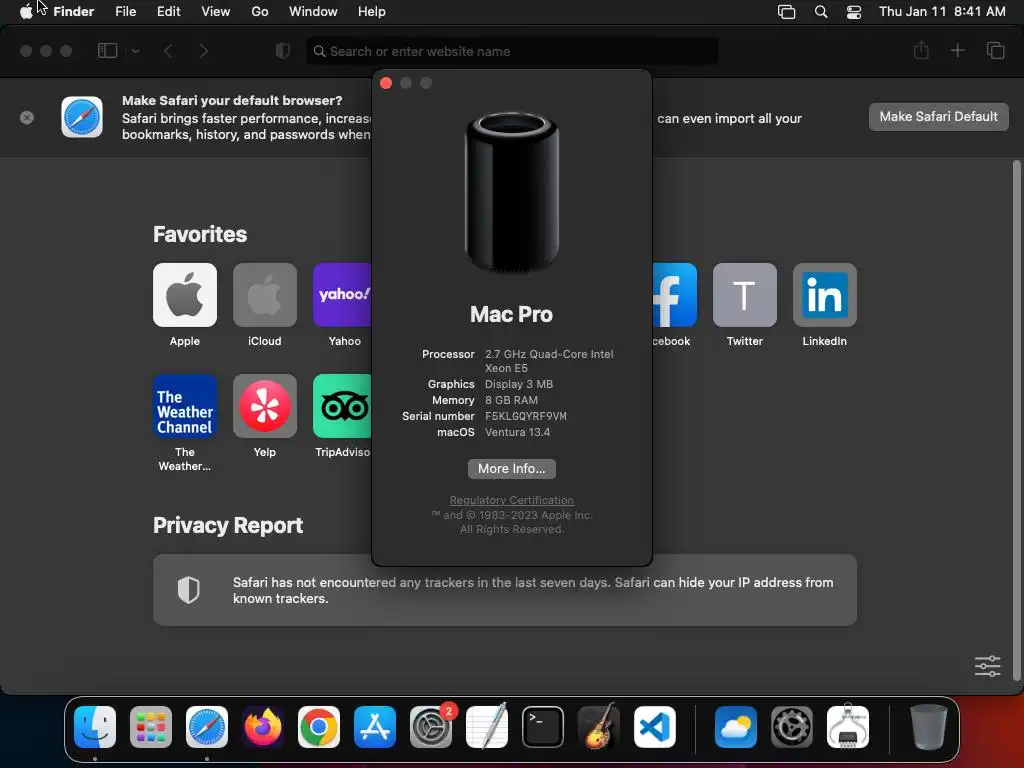Open TextEdit from the Dock
The width and height of the screenshot is (1024, 768).
click(487, 727)
